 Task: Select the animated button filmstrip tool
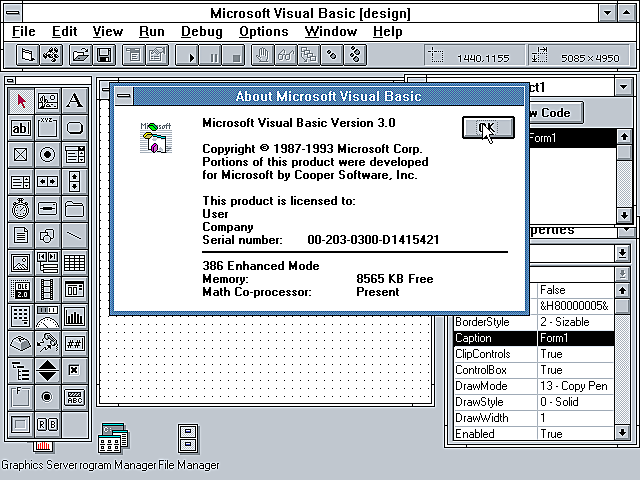pyautogui.click(x=47, y=289)
